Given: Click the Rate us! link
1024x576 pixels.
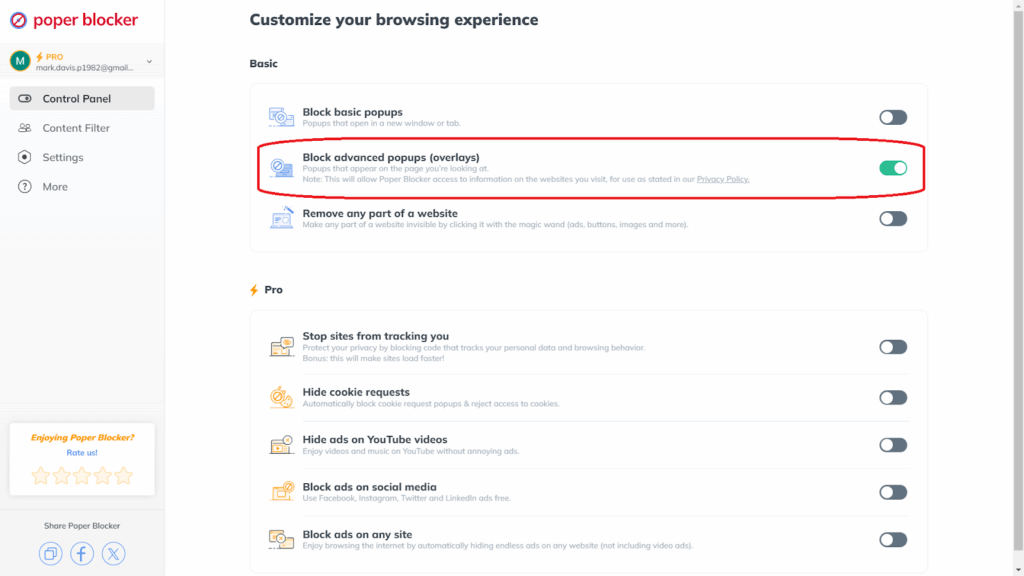Looking at the screenshot, I should [x=82, y=453].
